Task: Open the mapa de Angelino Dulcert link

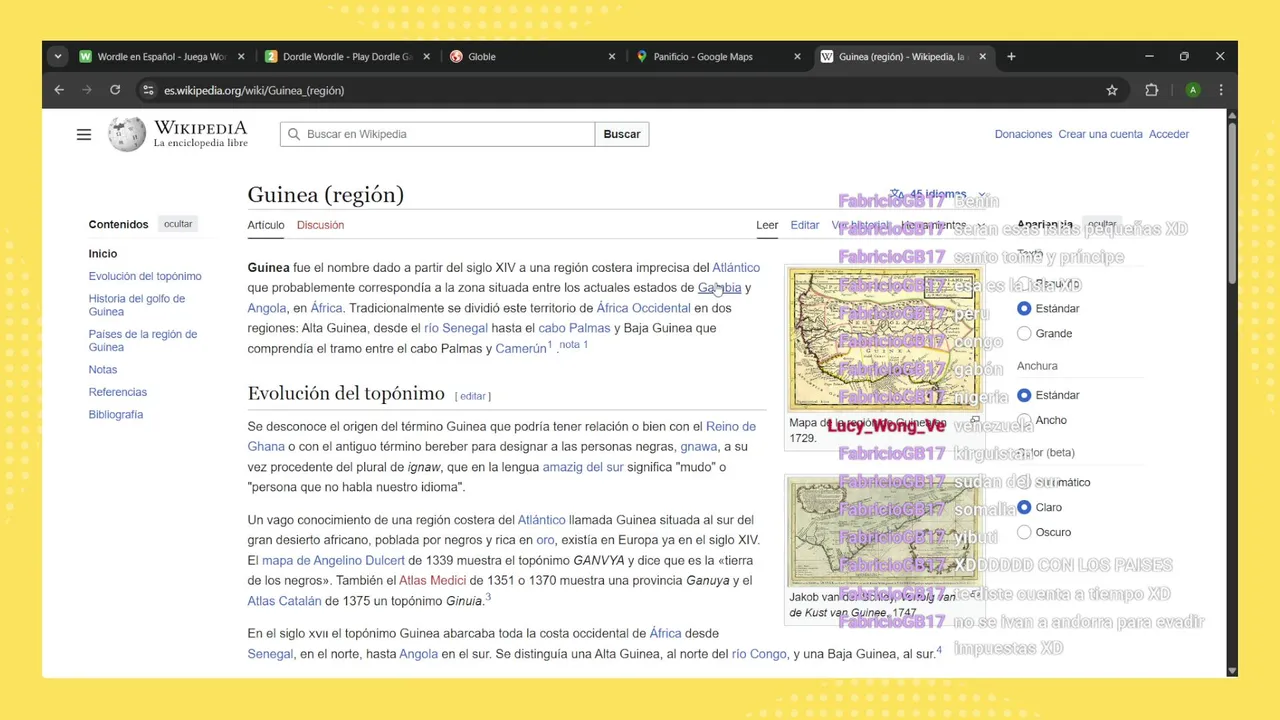Action: coord(333,560)
